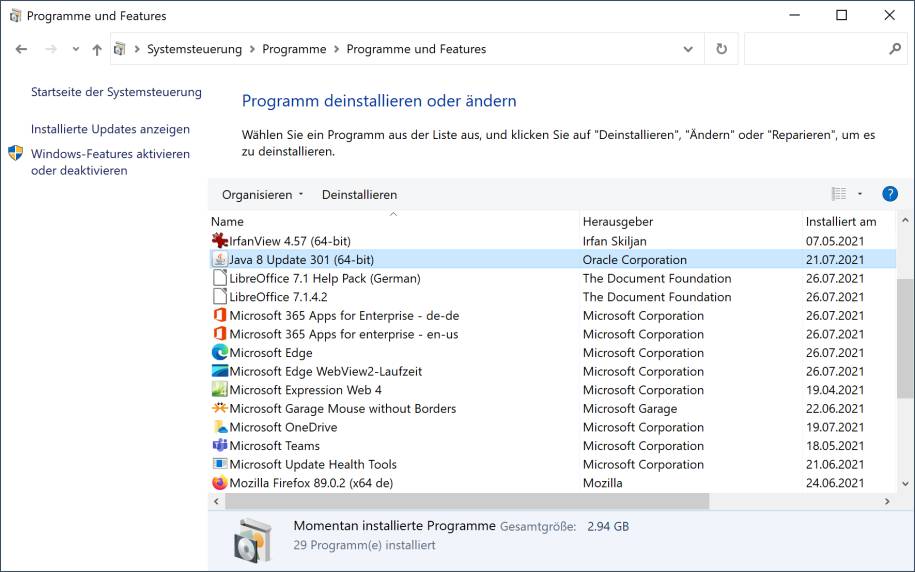
Task: Sort list by Installiert am column
Action: point(840,221)
